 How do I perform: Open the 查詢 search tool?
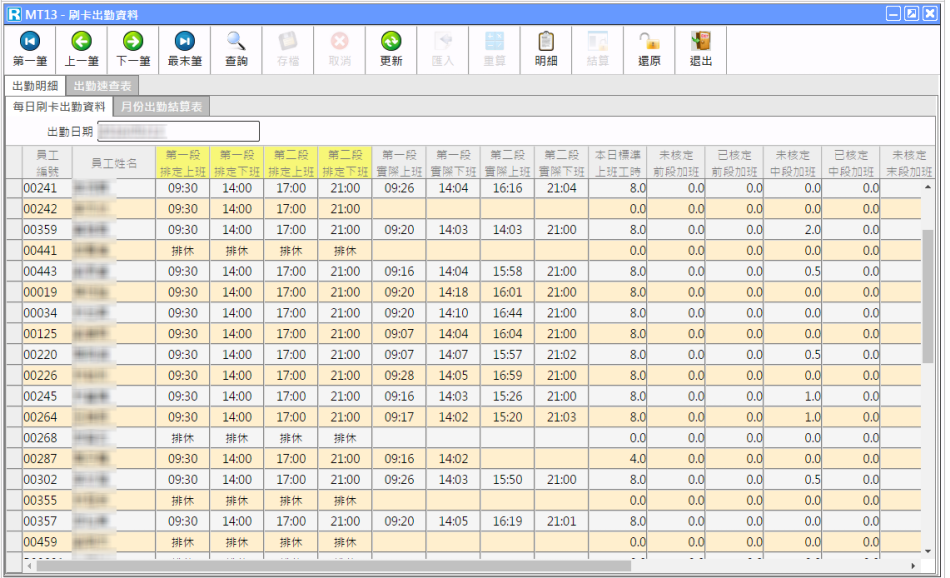click(x=236, y=49)
